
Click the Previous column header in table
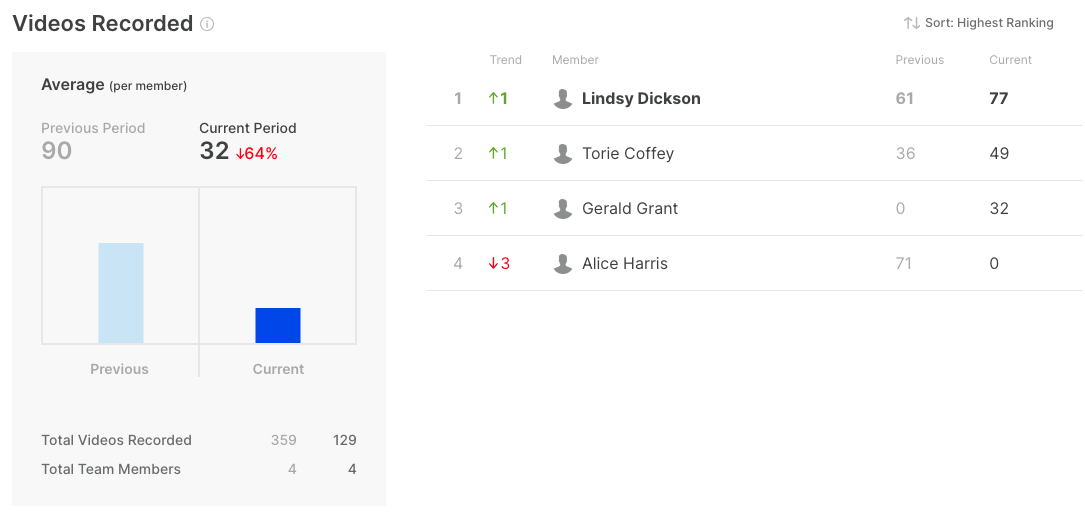(919, 60)
